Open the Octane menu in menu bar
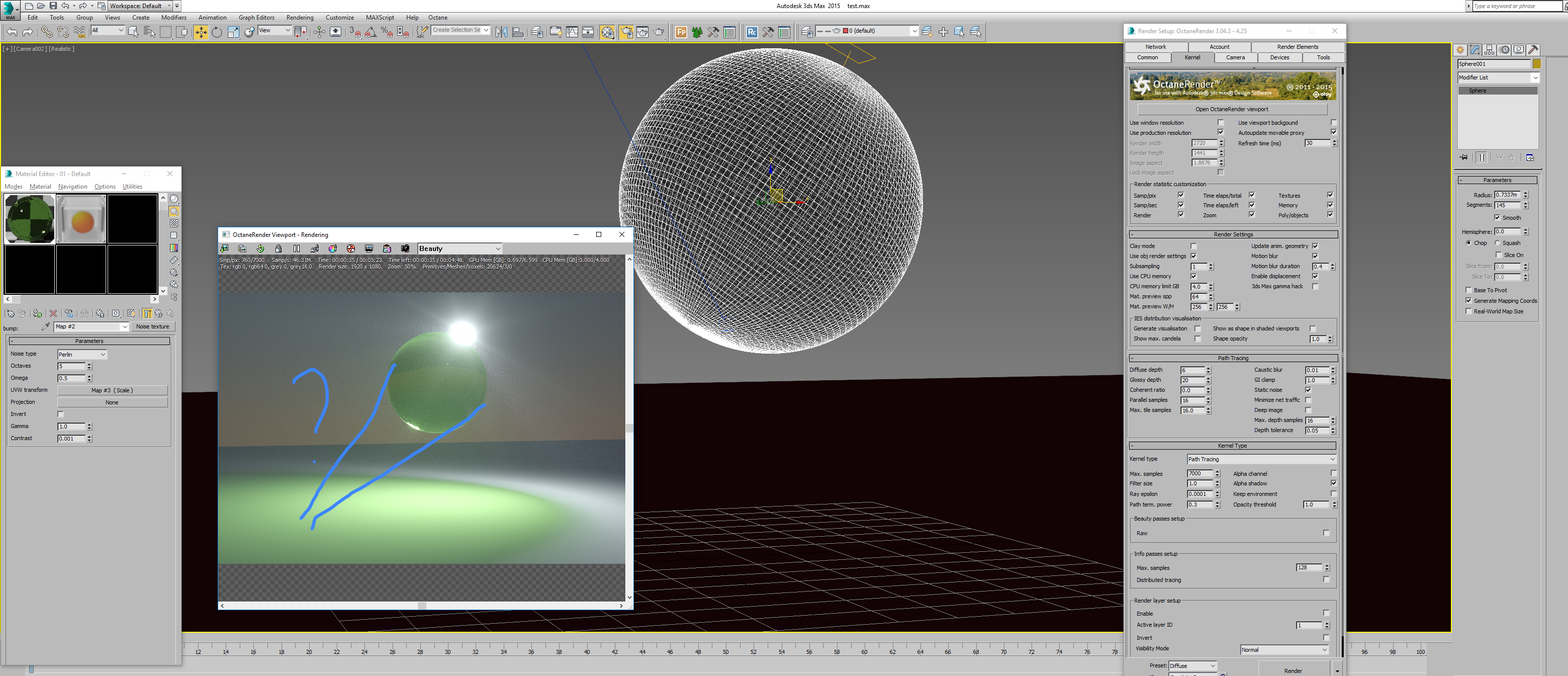 437,18
